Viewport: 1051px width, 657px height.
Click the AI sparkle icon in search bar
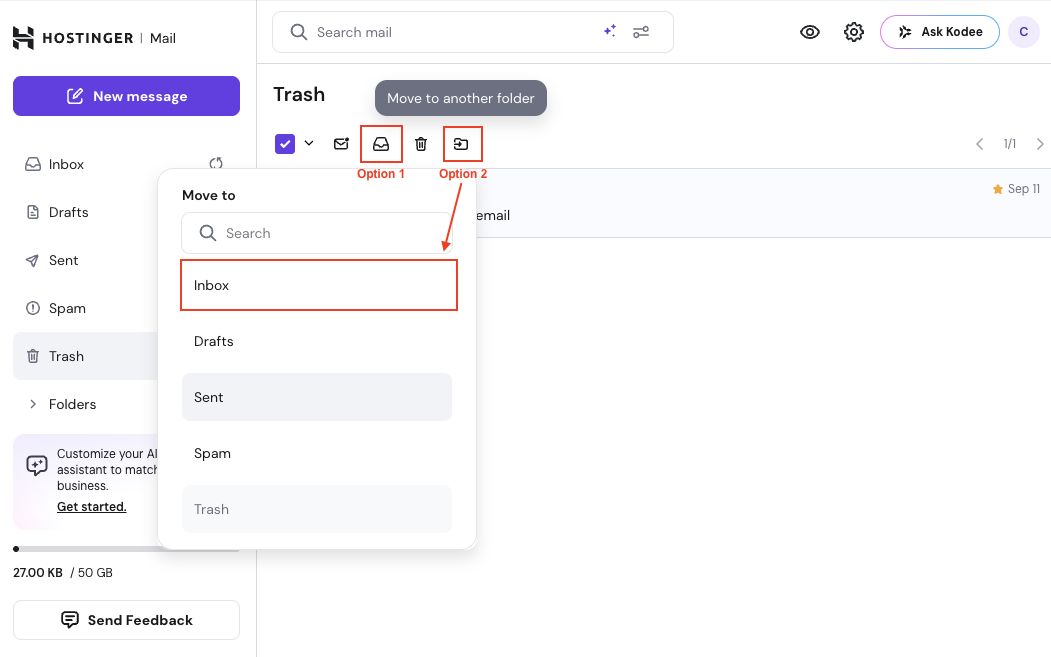[609, 32]
